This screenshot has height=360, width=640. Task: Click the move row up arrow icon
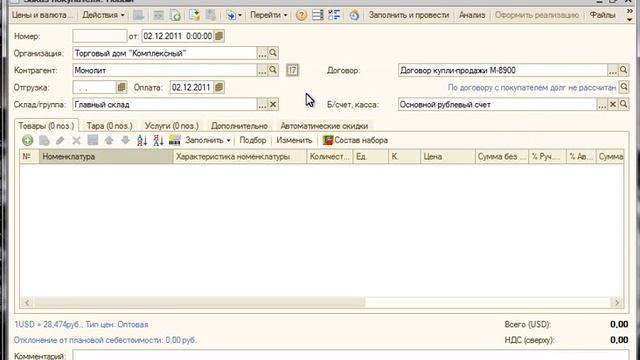(109, 140)
